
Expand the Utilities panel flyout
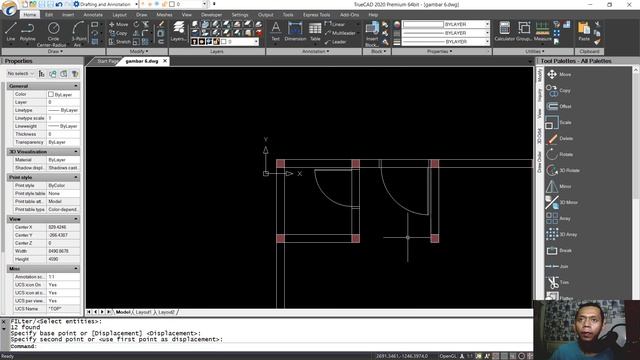(x=534, y=51)
